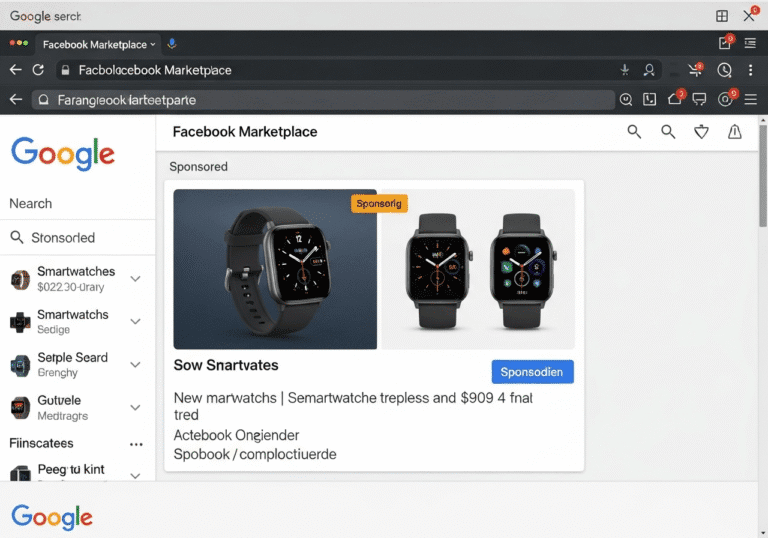Click the blue microphone icon beside the tab
This screenshot has width=768, height=538.
click(x=172, y=44)
